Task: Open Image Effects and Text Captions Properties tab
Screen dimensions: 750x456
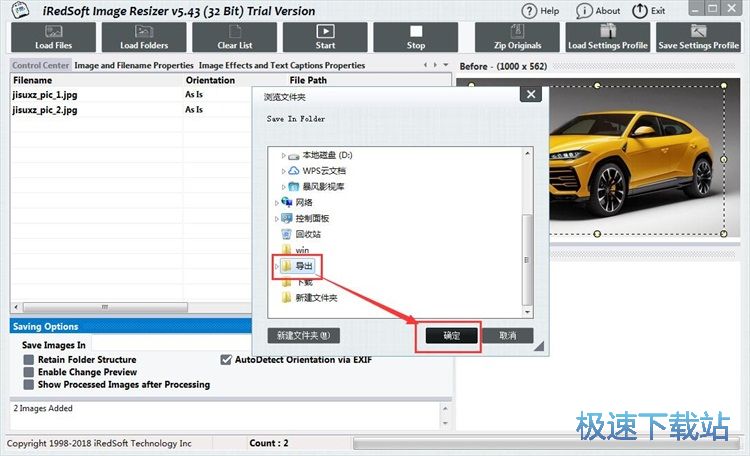Action: pos(282,65)
